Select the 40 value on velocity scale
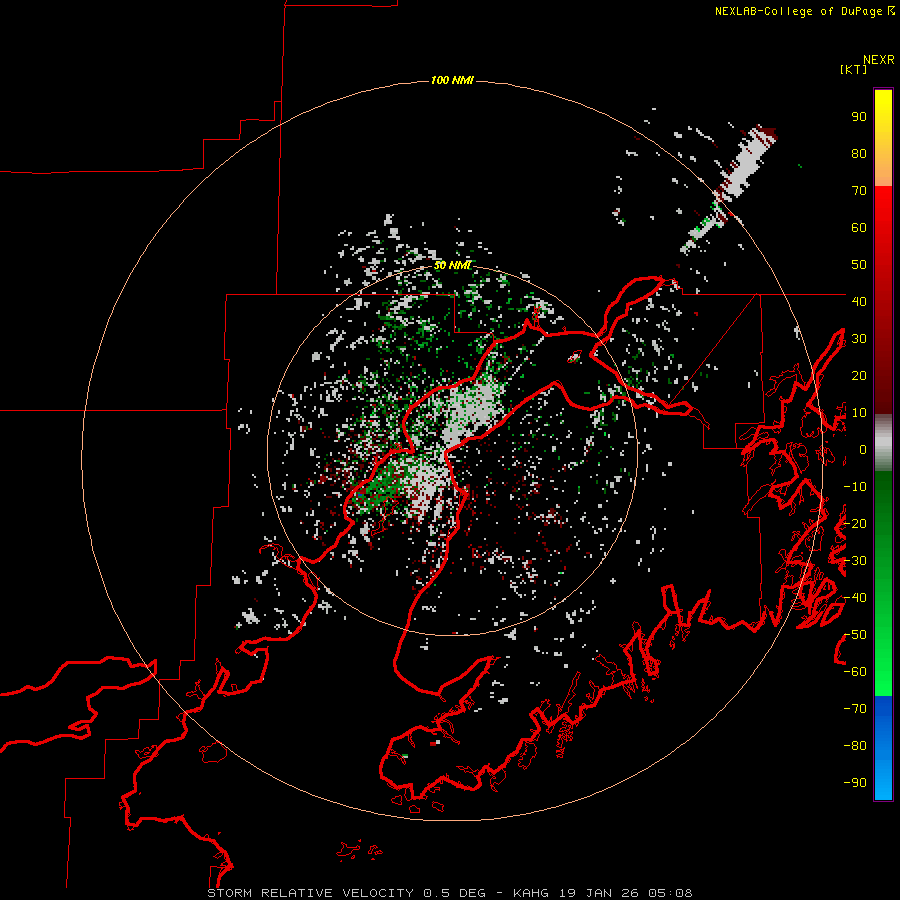900x900 pixels. (859, 301)
